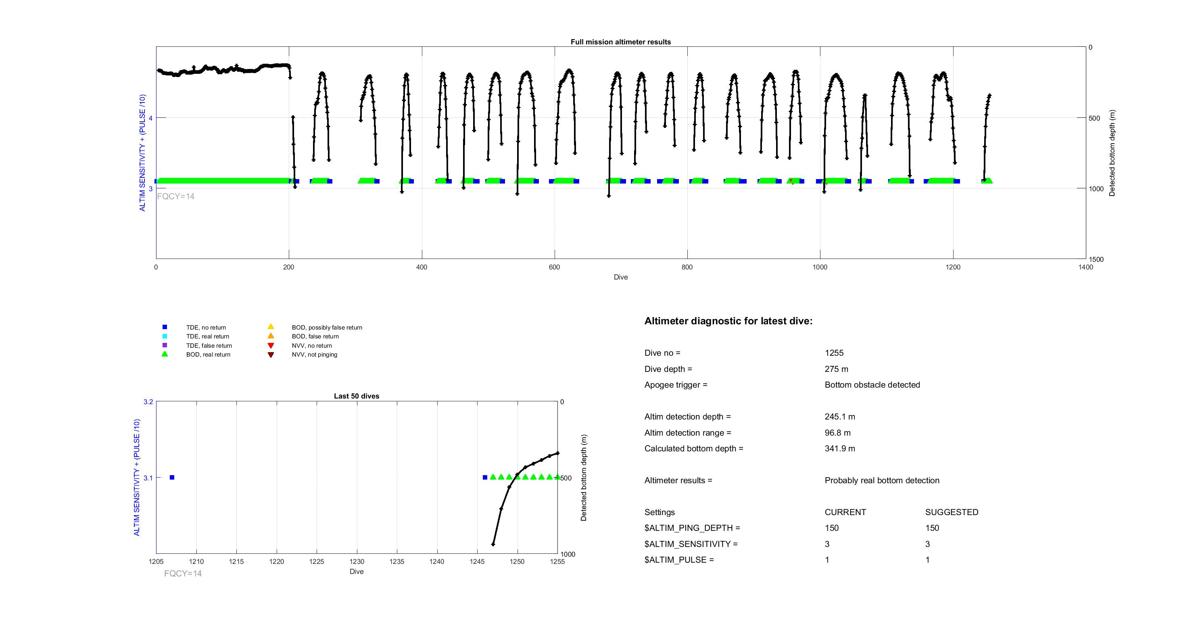Click the green triangle legend marker for BOD, real return

[x=165, y=354]
